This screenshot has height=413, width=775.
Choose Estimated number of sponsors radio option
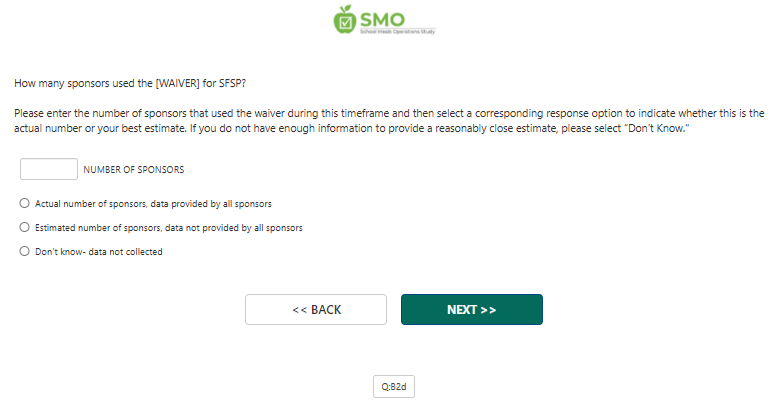point(25,227)
